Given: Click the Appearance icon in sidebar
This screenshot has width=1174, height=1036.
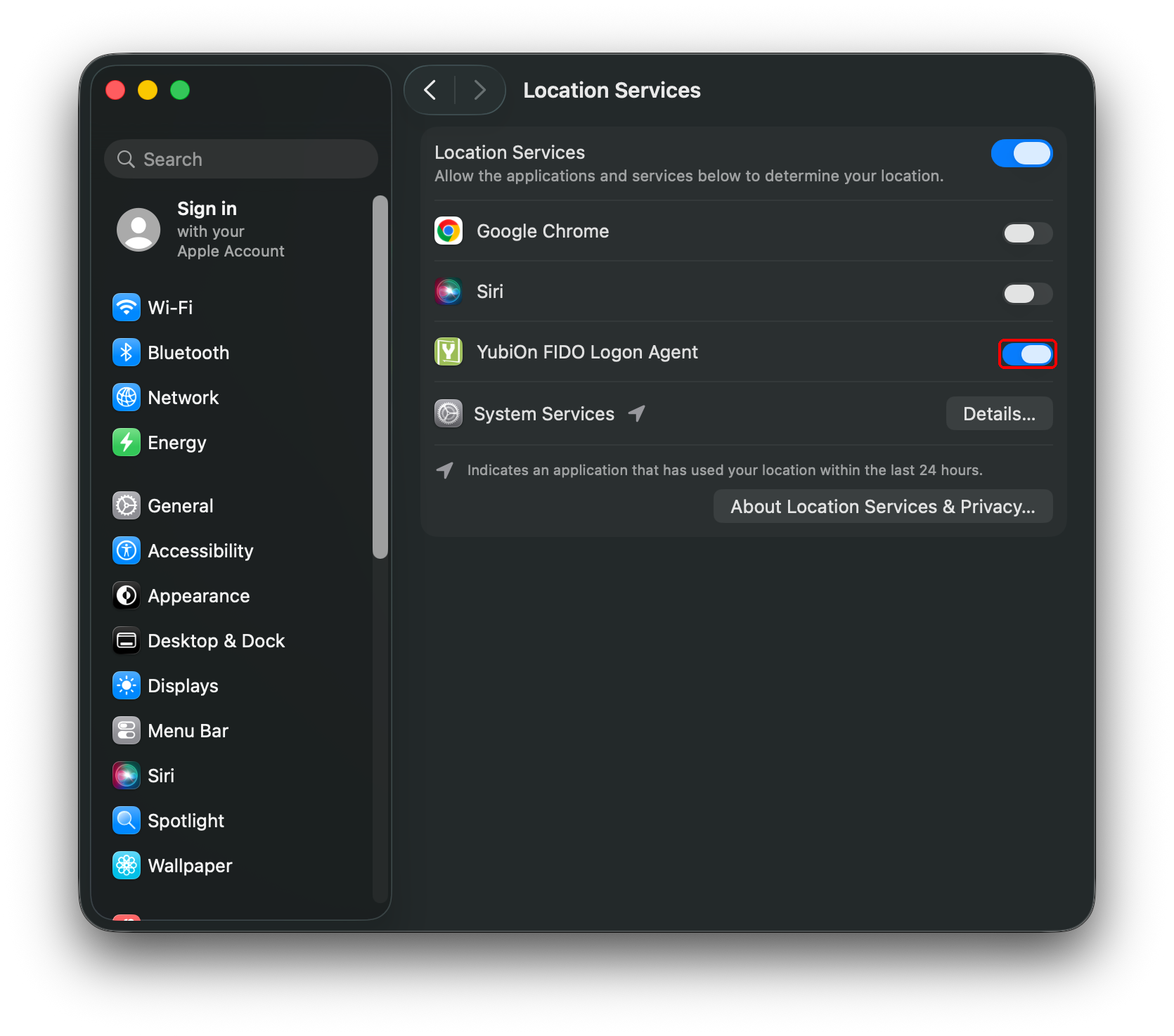Looking at the screenshot, I should 127,595.
